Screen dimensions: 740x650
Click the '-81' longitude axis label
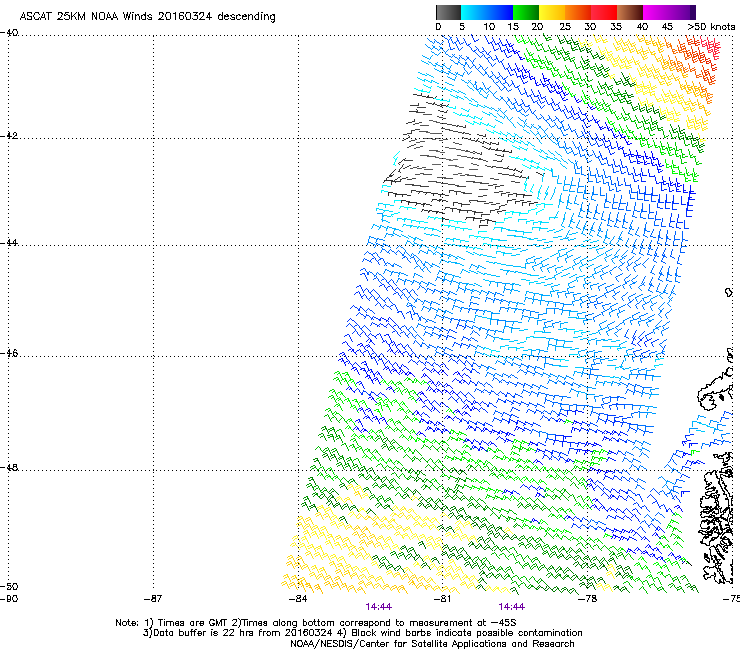(442, 599)
